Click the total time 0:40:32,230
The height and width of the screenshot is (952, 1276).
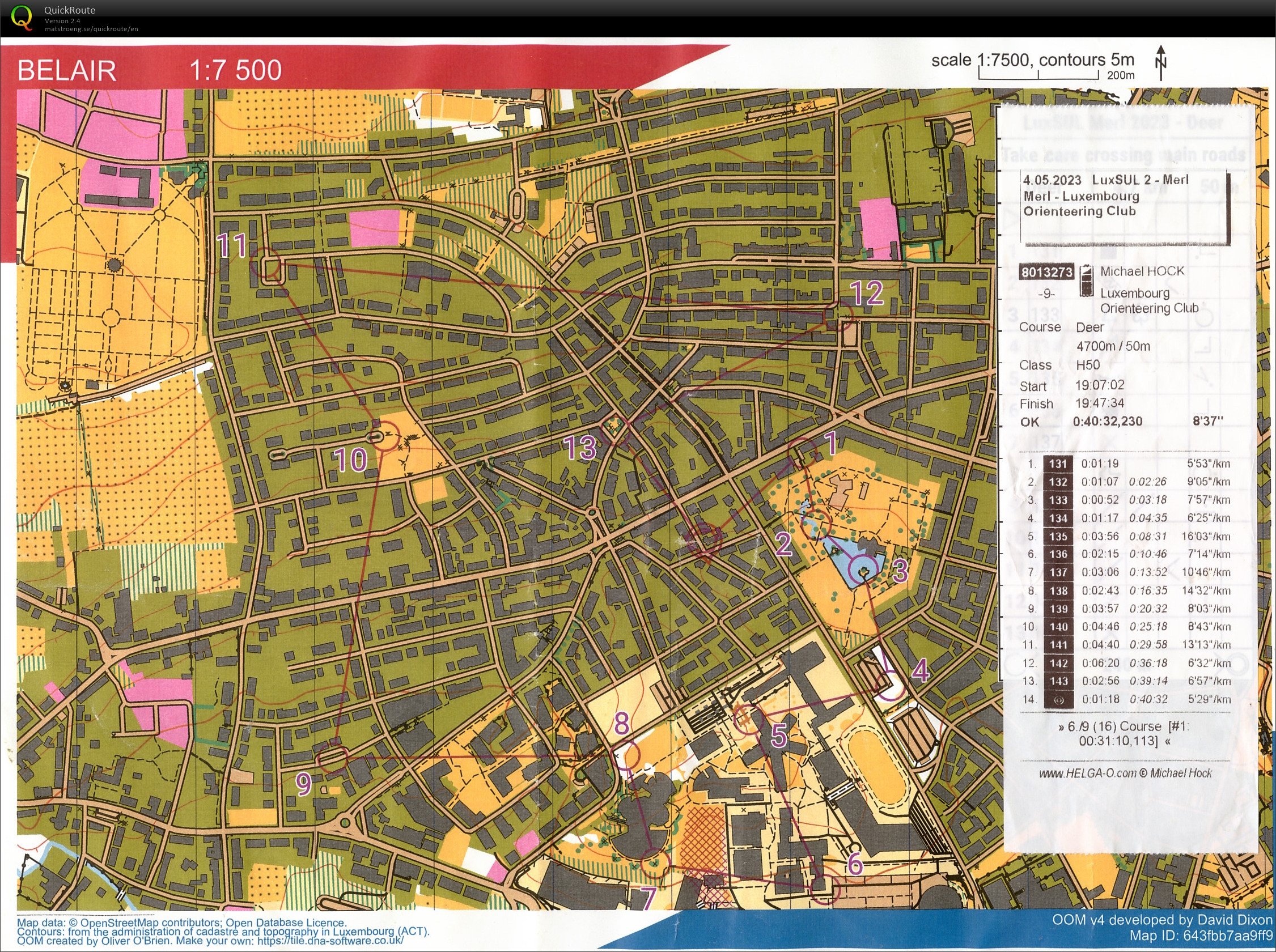(x=1107, y=421)
